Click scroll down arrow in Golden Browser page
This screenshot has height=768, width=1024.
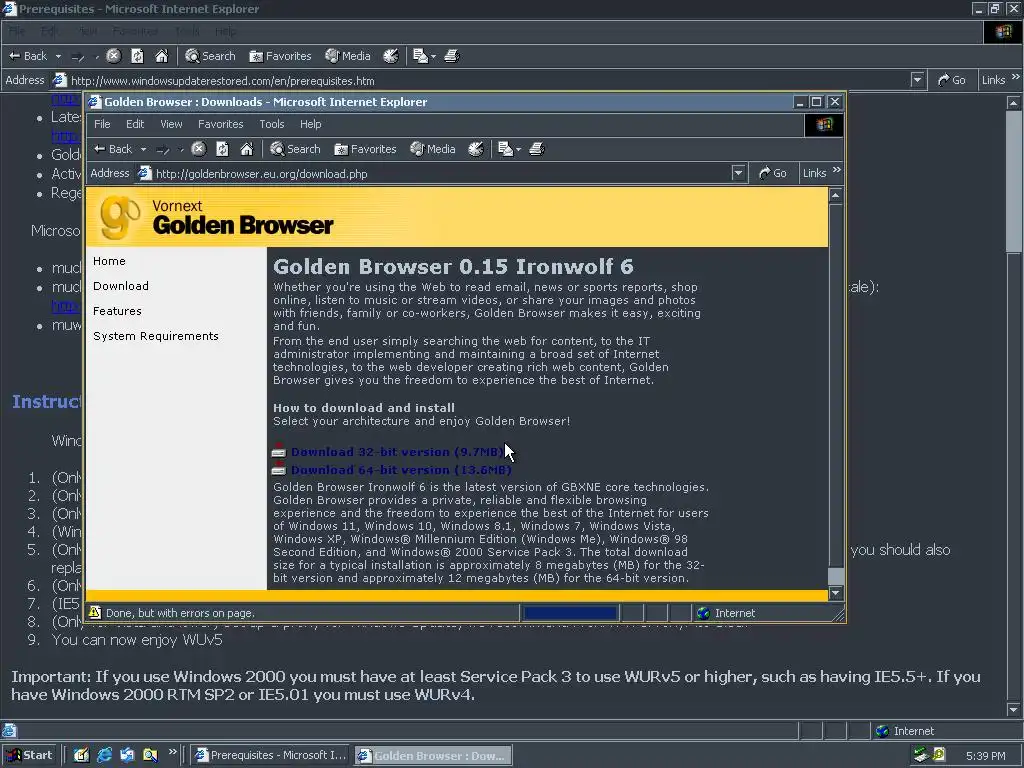(836, 593)
